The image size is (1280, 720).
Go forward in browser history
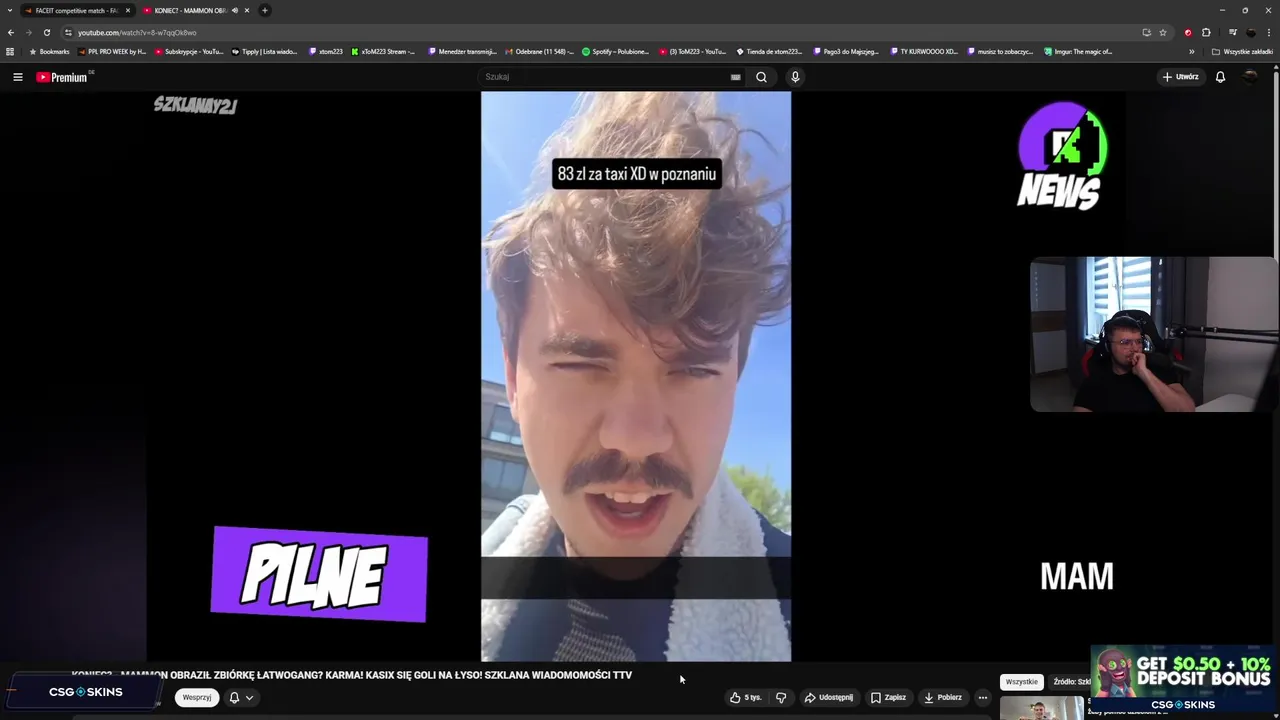pyautogui.click(x=28, y=32)
